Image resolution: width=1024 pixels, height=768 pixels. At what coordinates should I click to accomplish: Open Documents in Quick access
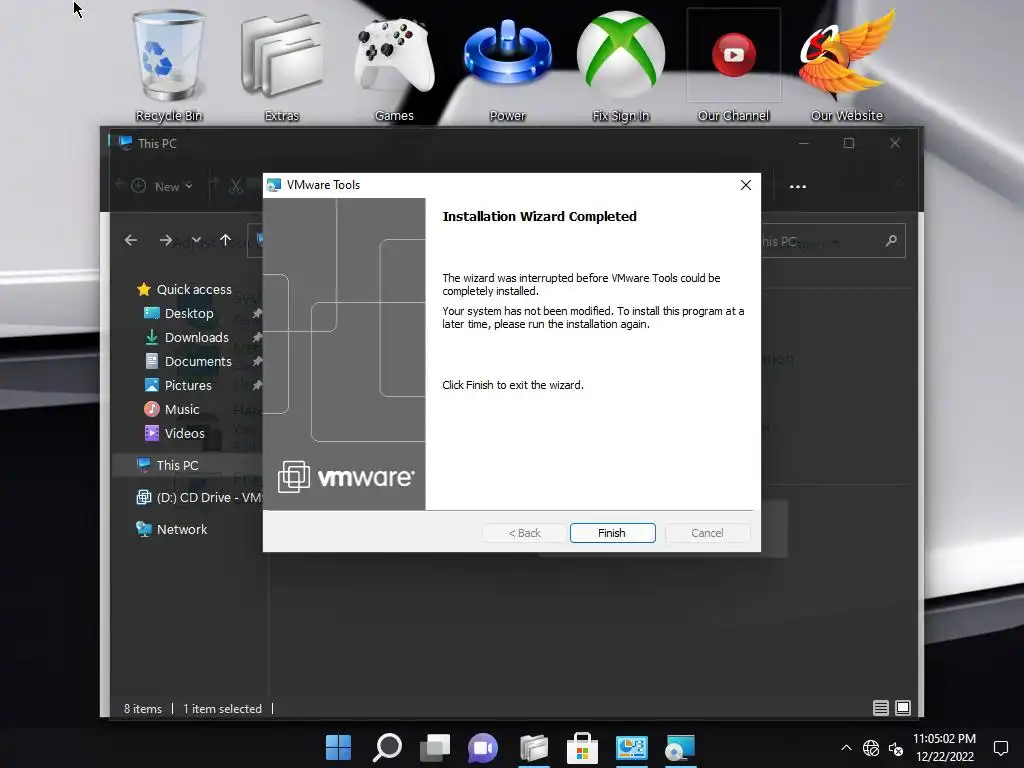188,361
